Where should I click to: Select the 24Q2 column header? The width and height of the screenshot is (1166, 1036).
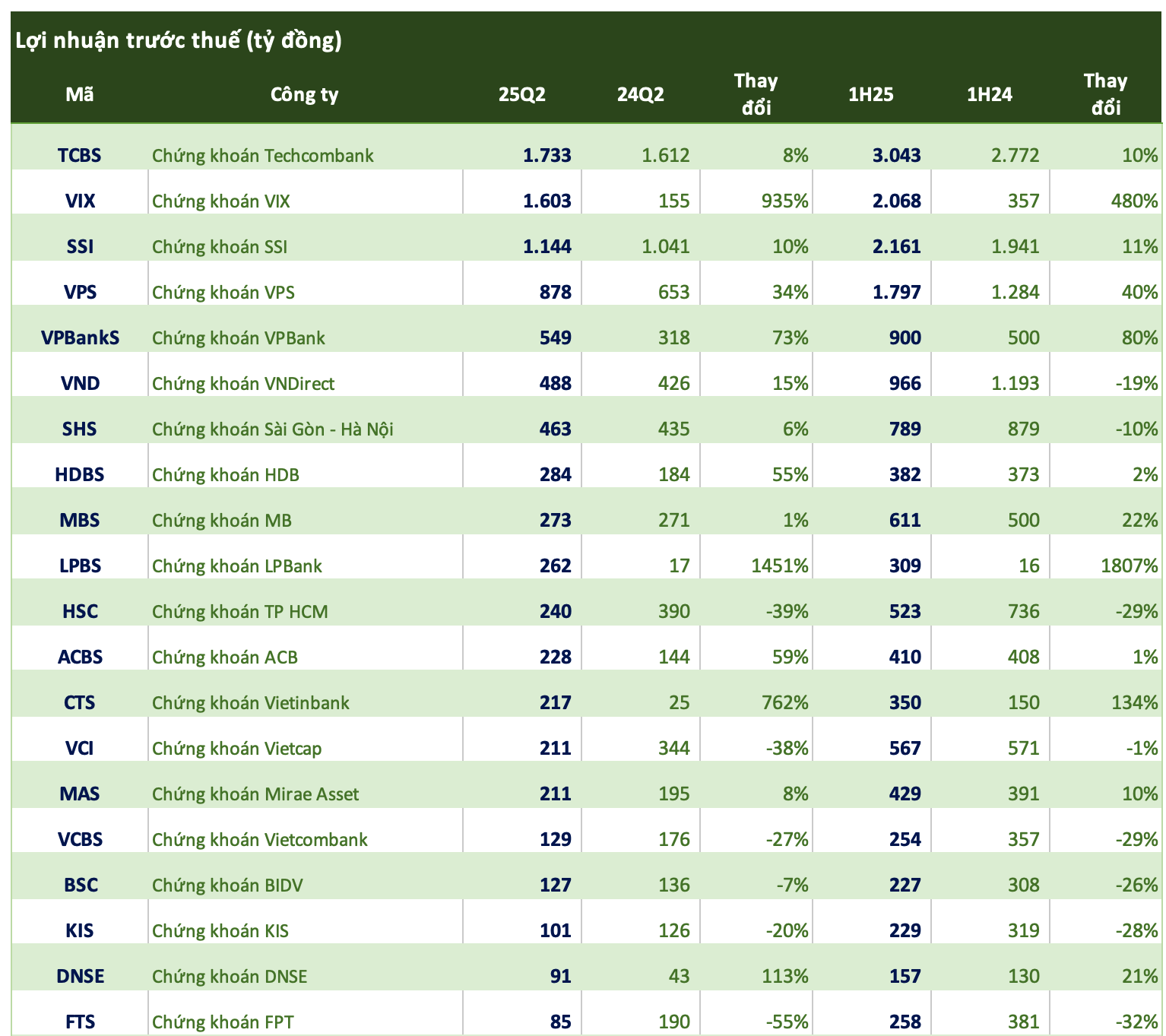tap(640, 94)
